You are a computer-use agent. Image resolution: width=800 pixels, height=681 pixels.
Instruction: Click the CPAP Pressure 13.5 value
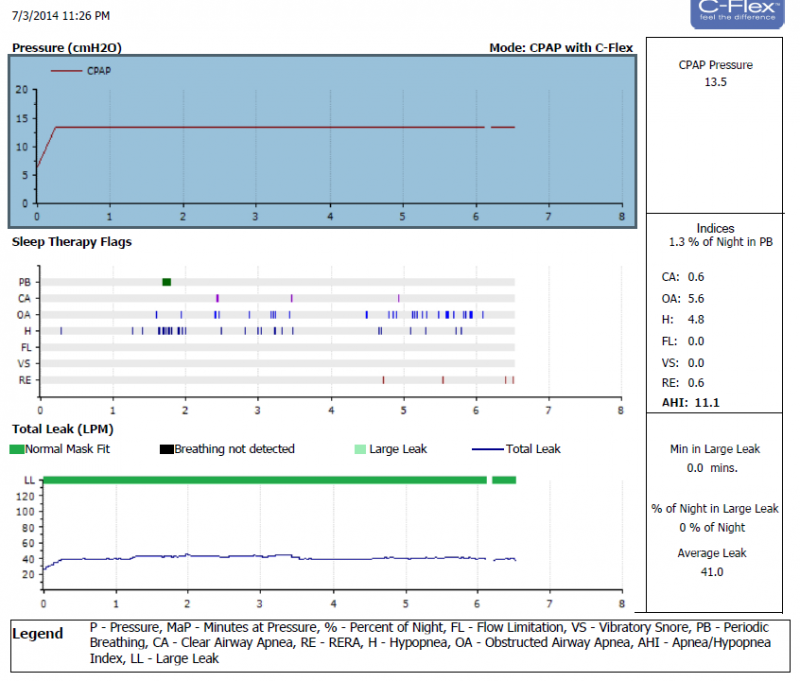715,82
